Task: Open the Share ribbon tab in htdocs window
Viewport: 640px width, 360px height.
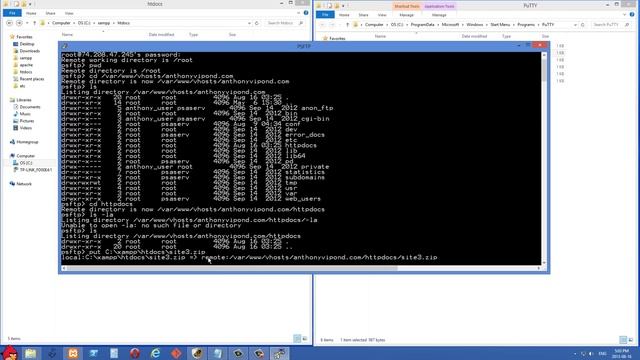Action: [x=50, y=13]
